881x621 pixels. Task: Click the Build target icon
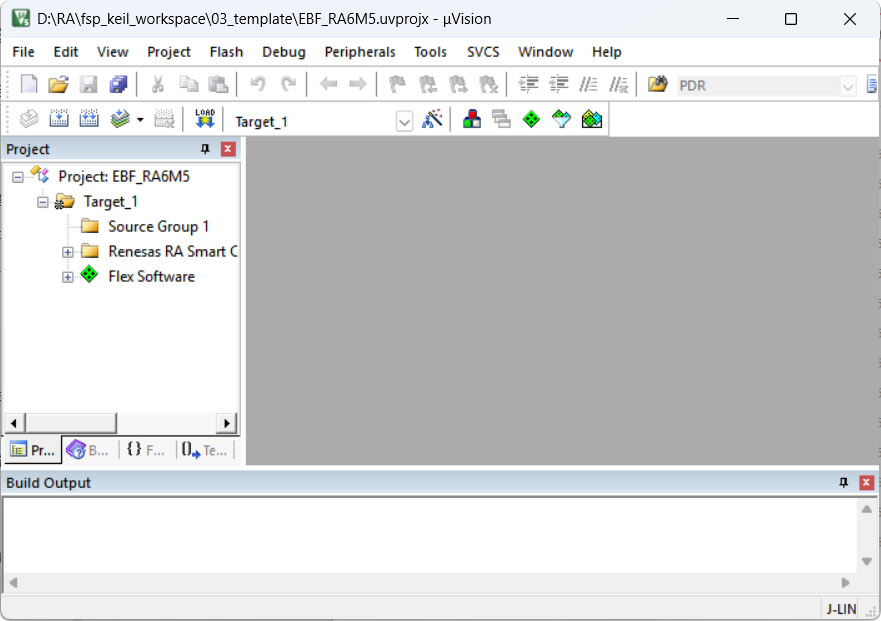pos(59,119)
